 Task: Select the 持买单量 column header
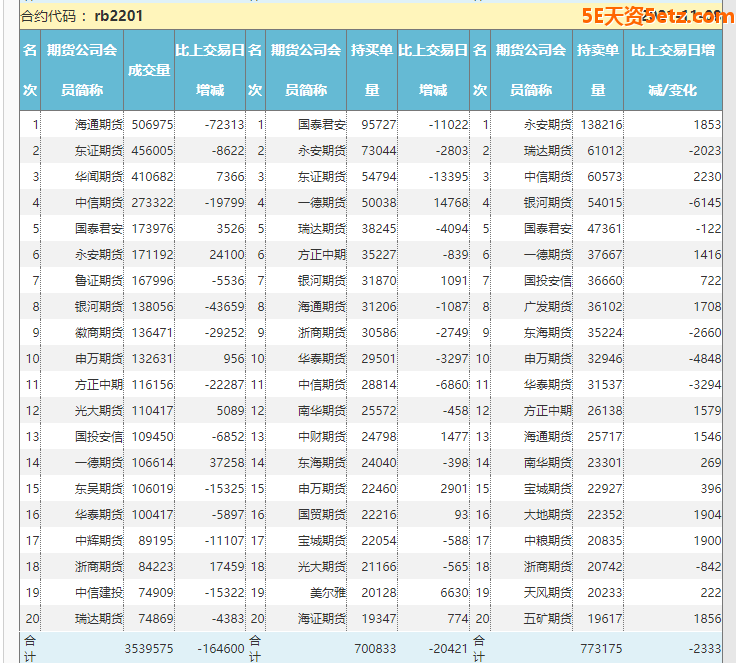[372, 70]
